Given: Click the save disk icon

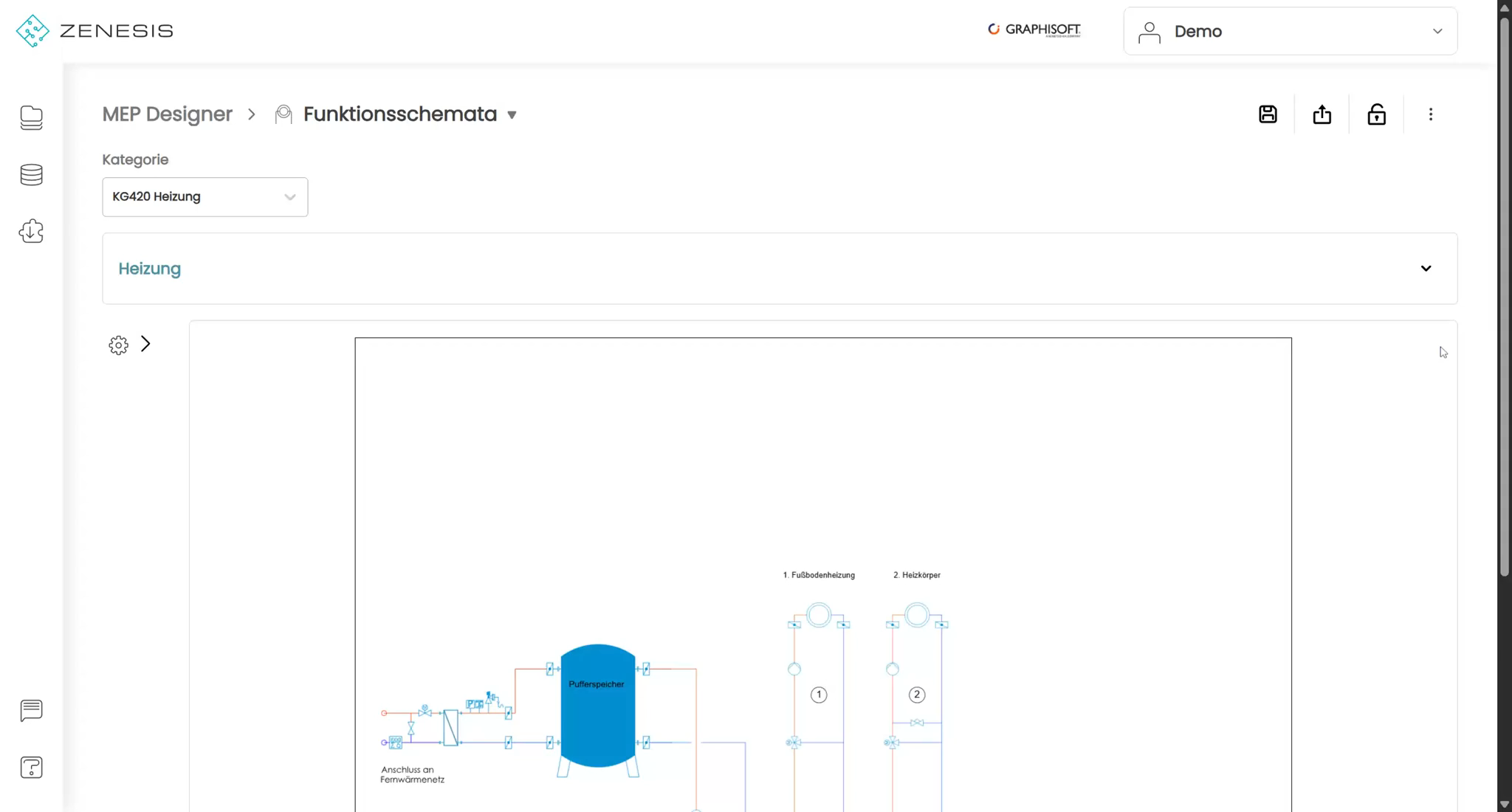Looking at the screenshot, I should pos(1268,114).
